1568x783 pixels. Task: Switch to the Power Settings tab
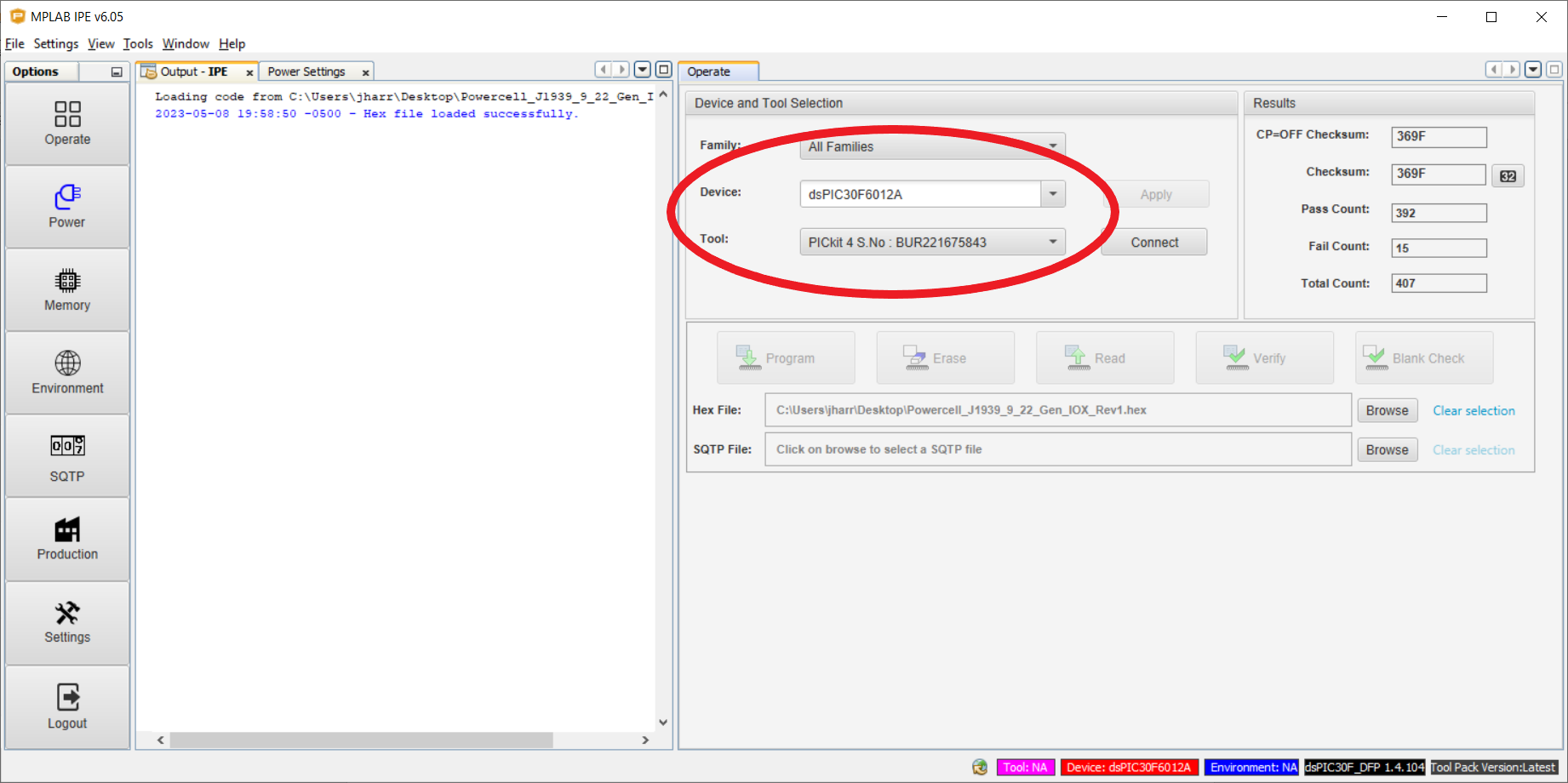click(306, 72)
